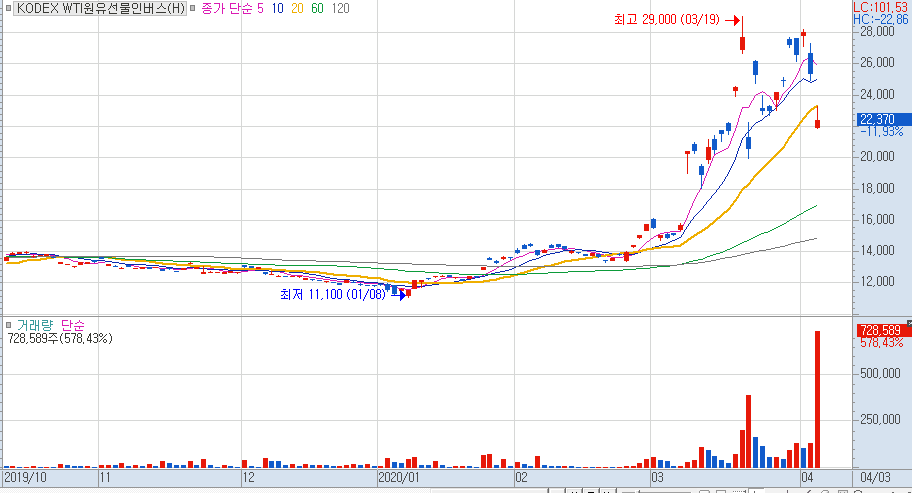The image size is (912, 493).
Task: Click the 2019/10 date axis label
Action: (25, 478)
